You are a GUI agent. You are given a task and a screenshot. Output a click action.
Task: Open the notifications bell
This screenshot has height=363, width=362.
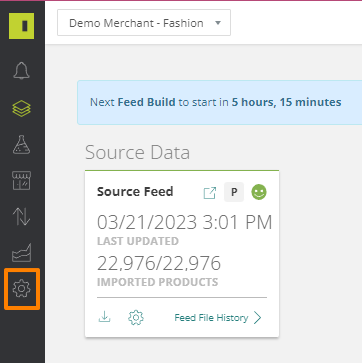tap(21, 71)
